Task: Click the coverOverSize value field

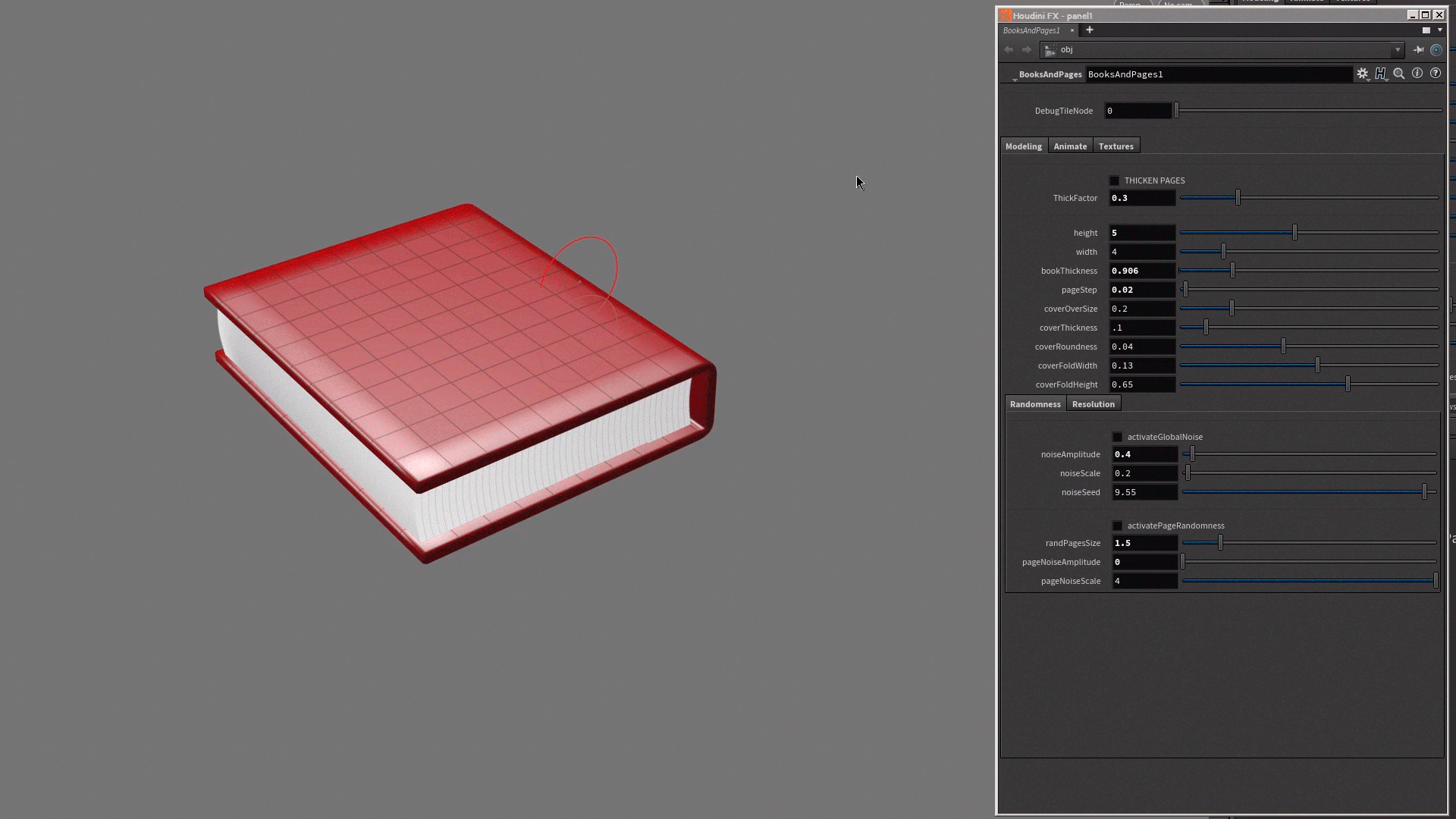Action: tap(1142, 309)
